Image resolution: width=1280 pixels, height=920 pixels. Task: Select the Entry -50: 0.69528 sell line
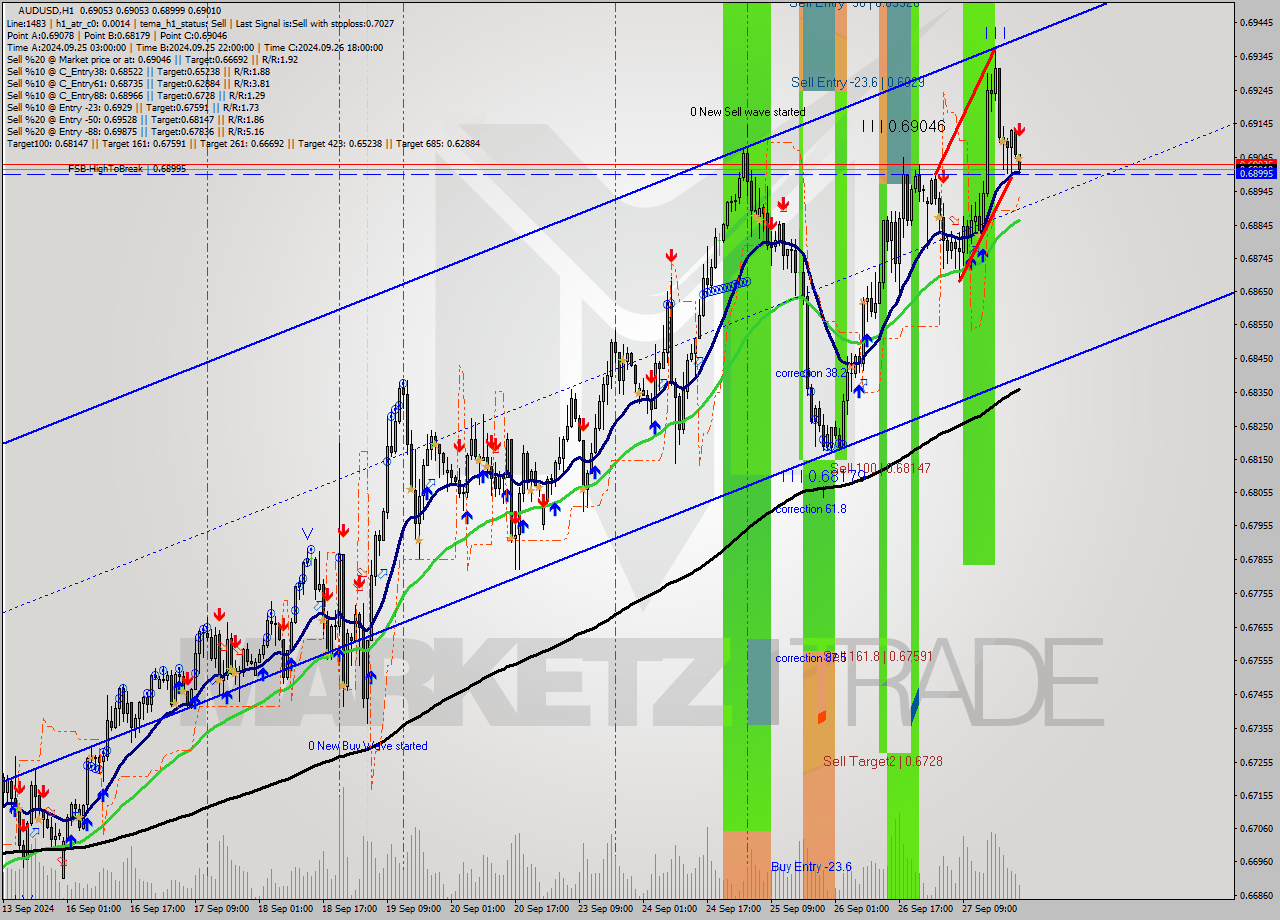135,119
